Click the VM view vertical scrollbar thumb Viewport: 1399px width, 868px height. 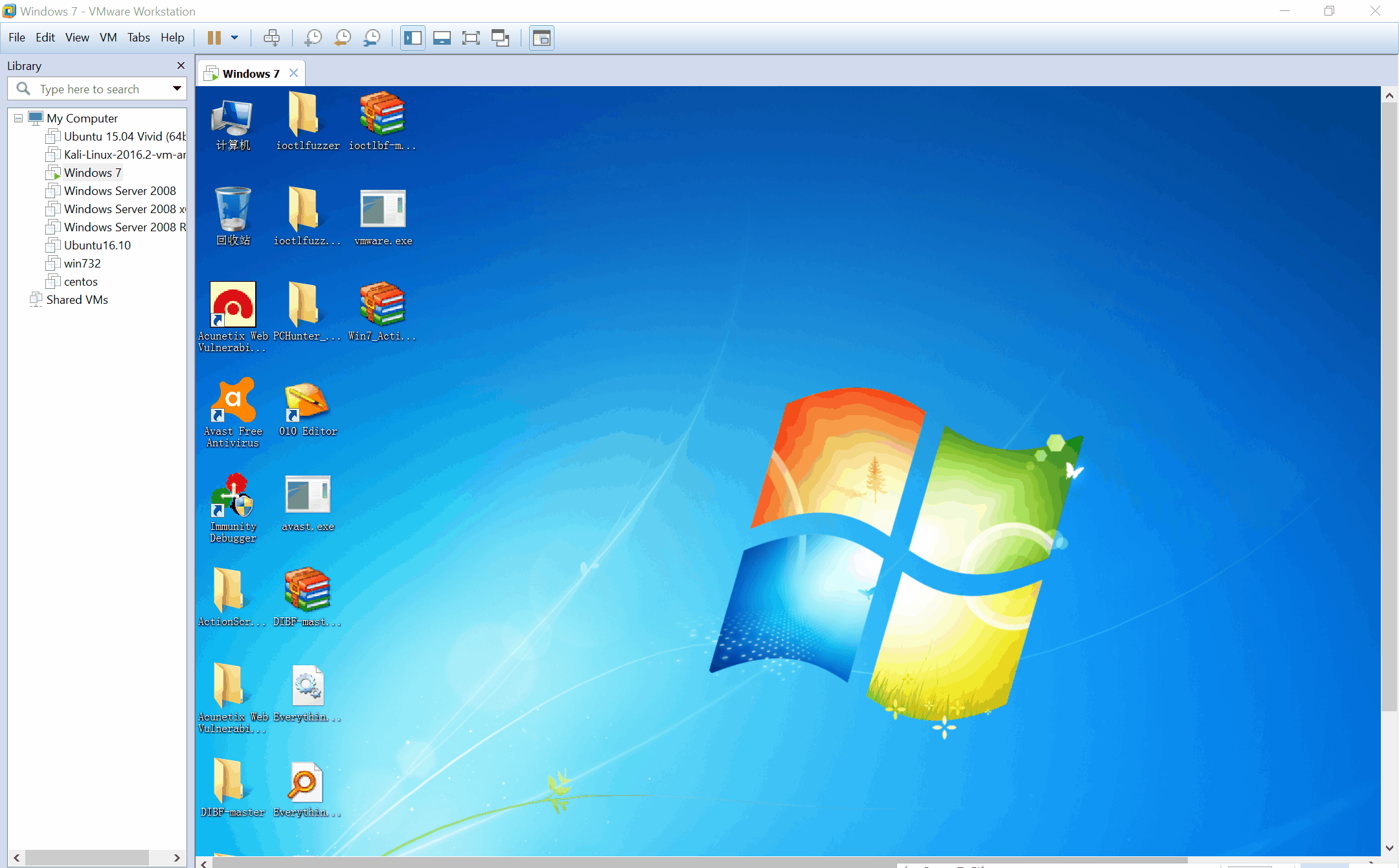(x=1389, y=407)
